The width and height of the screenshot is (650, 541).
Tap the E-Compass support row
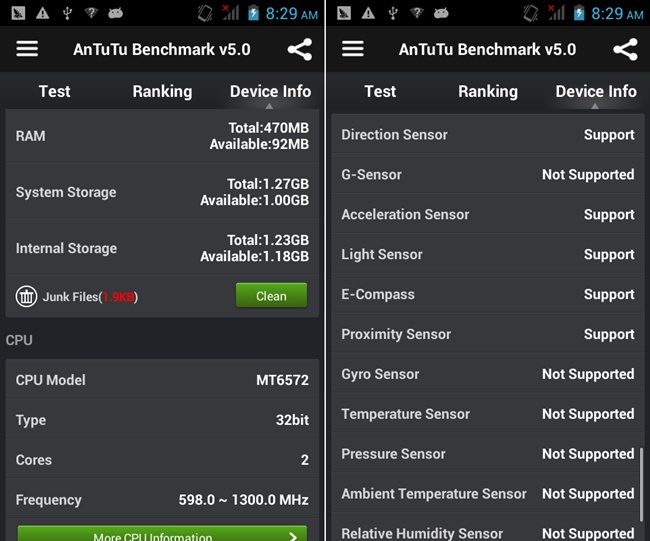point(488,294)
